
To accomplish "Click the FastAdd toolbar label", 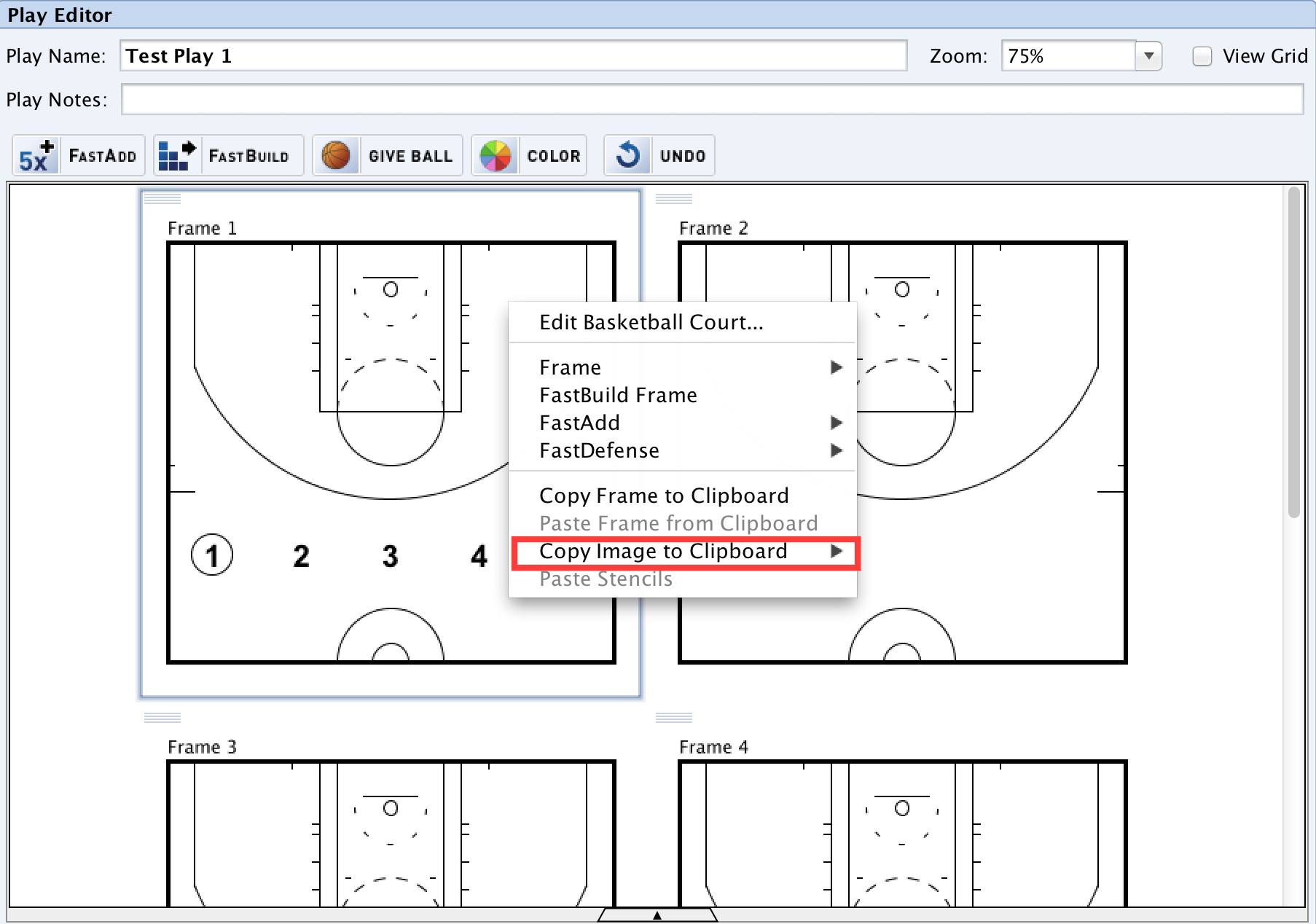I will tap(103, 156).
